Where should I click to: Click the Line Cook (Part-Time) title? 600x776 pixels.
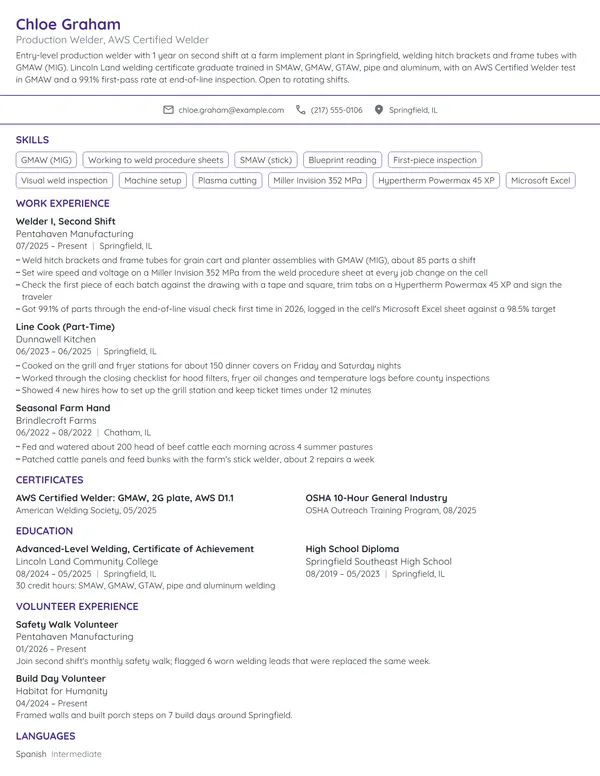pos(65,327)
